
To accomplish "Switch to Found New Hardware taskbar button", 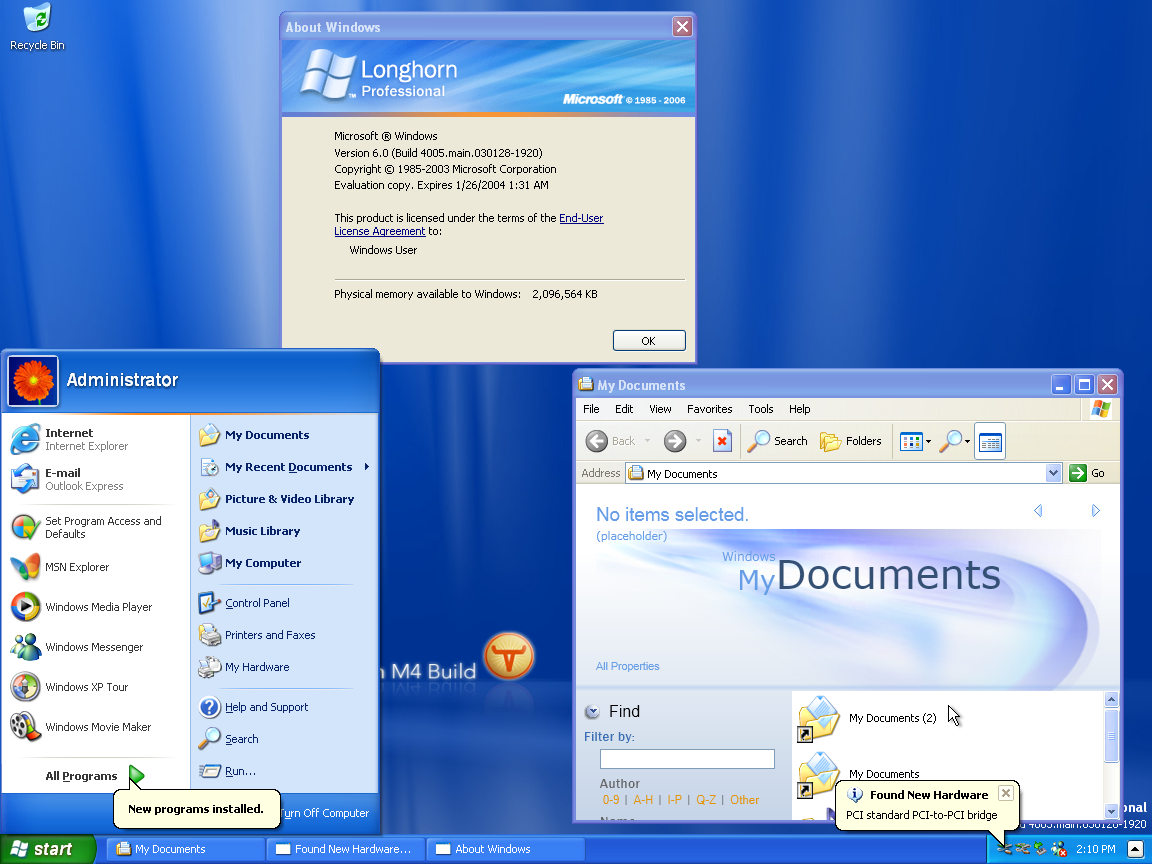I will [x=345, y=849].
